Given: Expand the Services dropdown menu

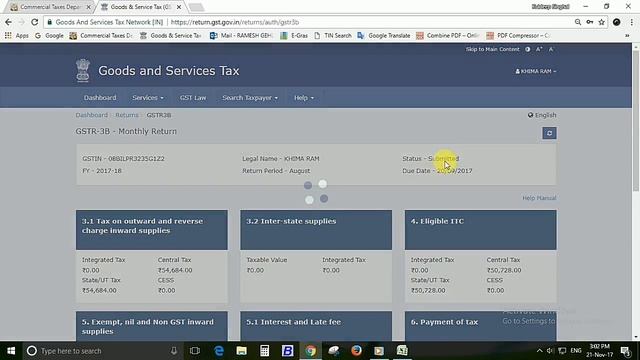Looking at the screenshot, I should [148, 98].
